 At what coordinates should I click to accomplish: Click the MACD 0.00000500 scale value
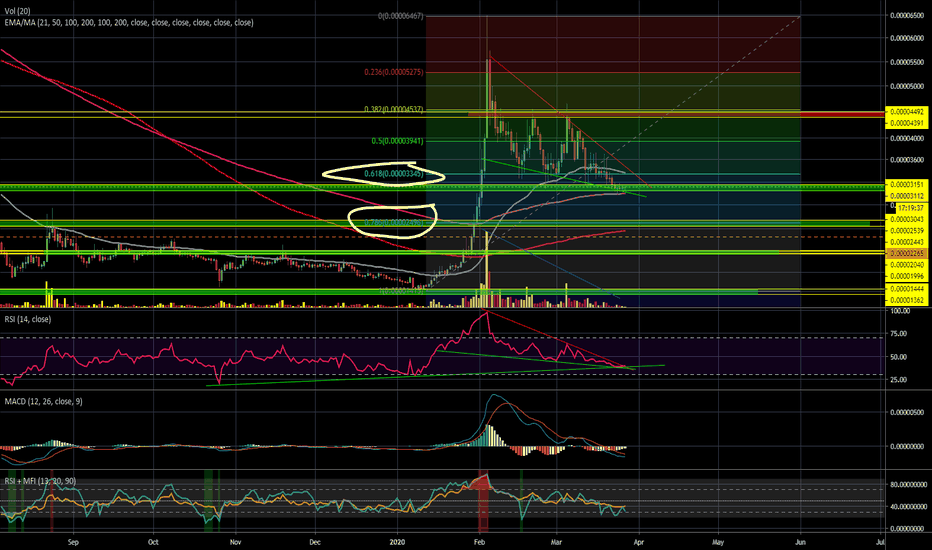[x=907, y=412]
